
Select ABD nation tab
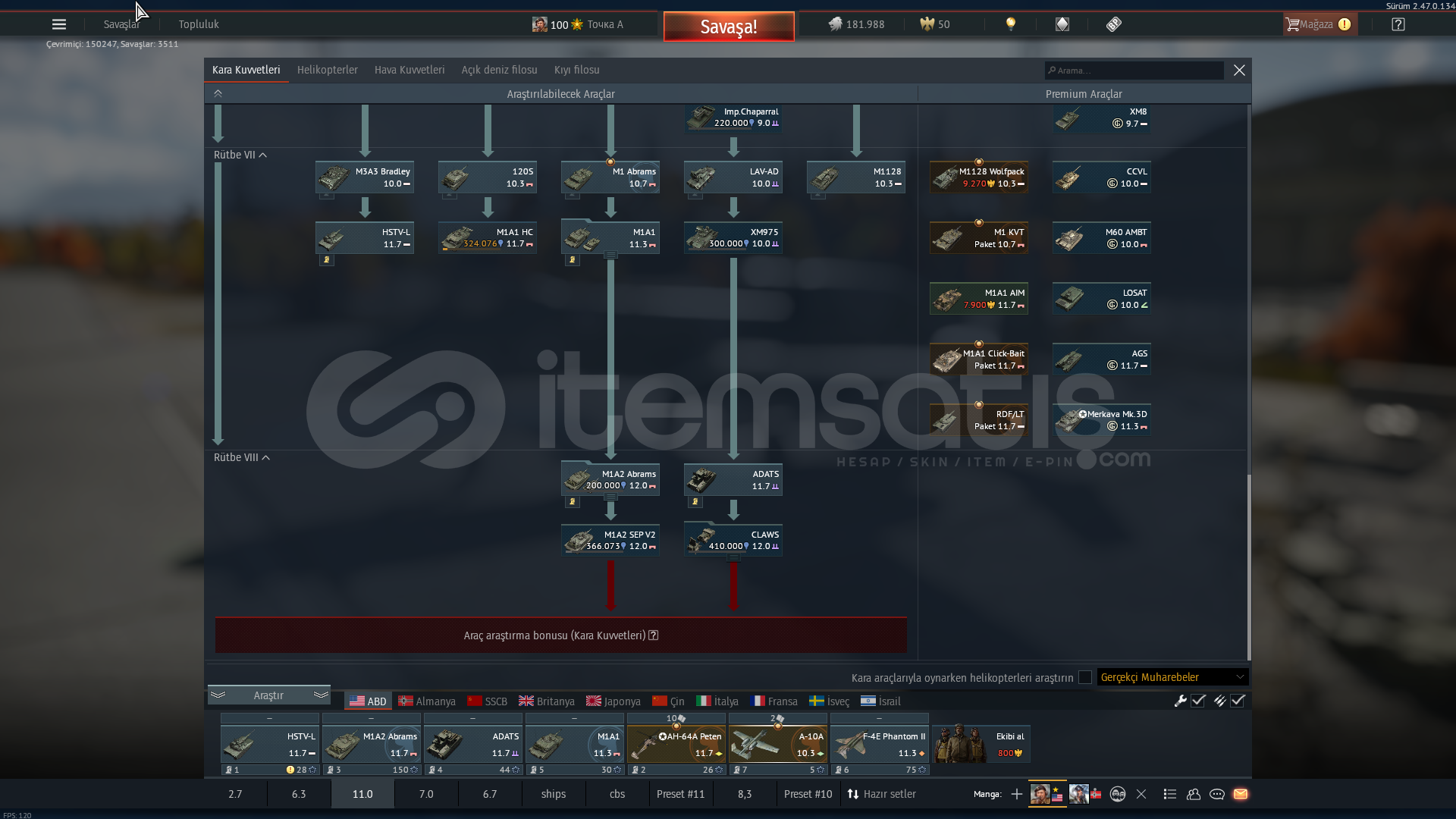(368, 701)
